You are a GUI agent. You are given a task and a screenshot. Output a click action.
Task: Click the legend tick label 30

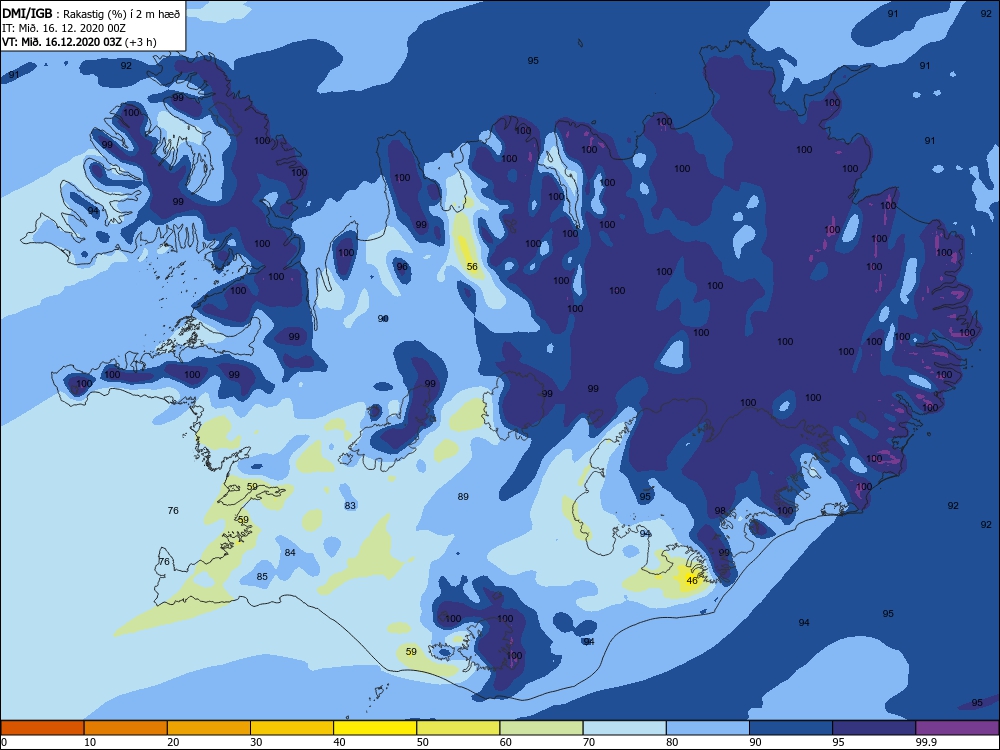[x=256, y=742]
